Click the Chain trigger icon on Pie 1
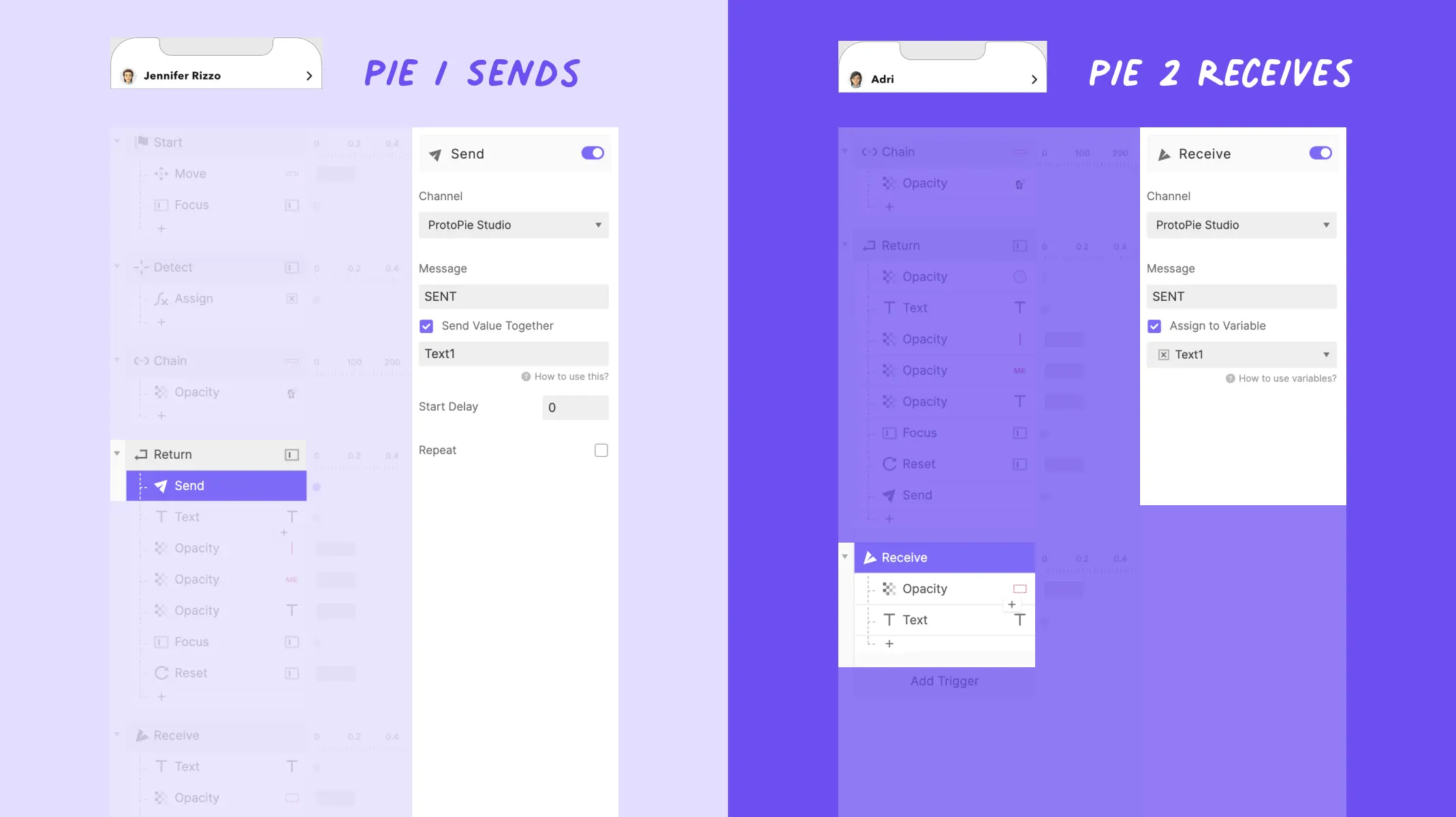1456x817 pixels. (x=141, y=360)
